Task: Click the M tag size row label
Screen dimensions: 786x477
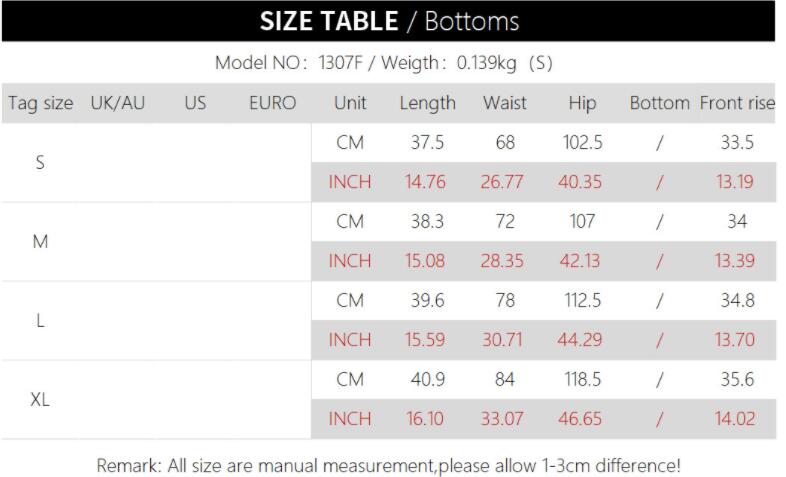Action: (x=40, y=241)
